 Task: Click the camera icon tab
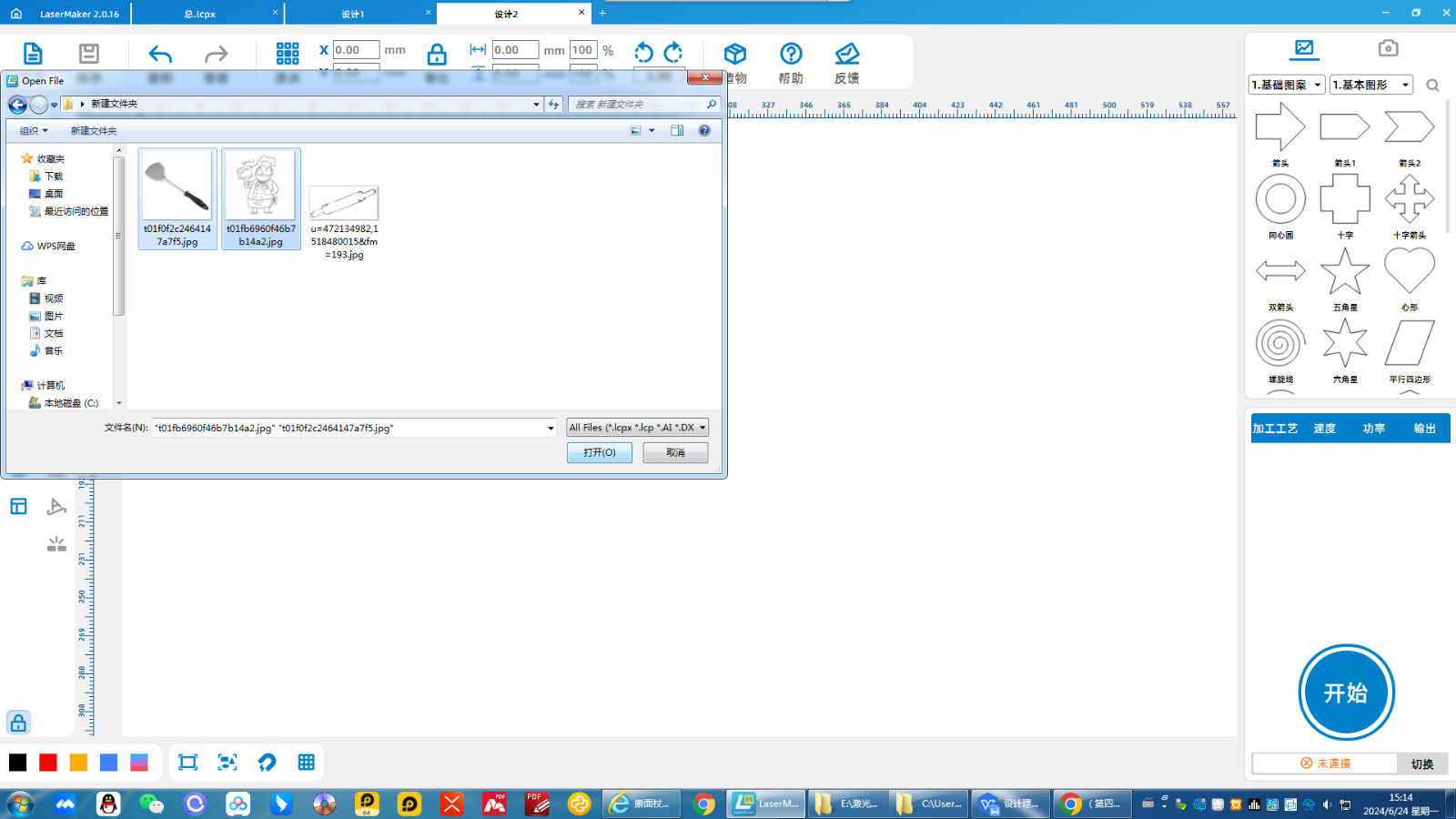tap(1387, 48)
